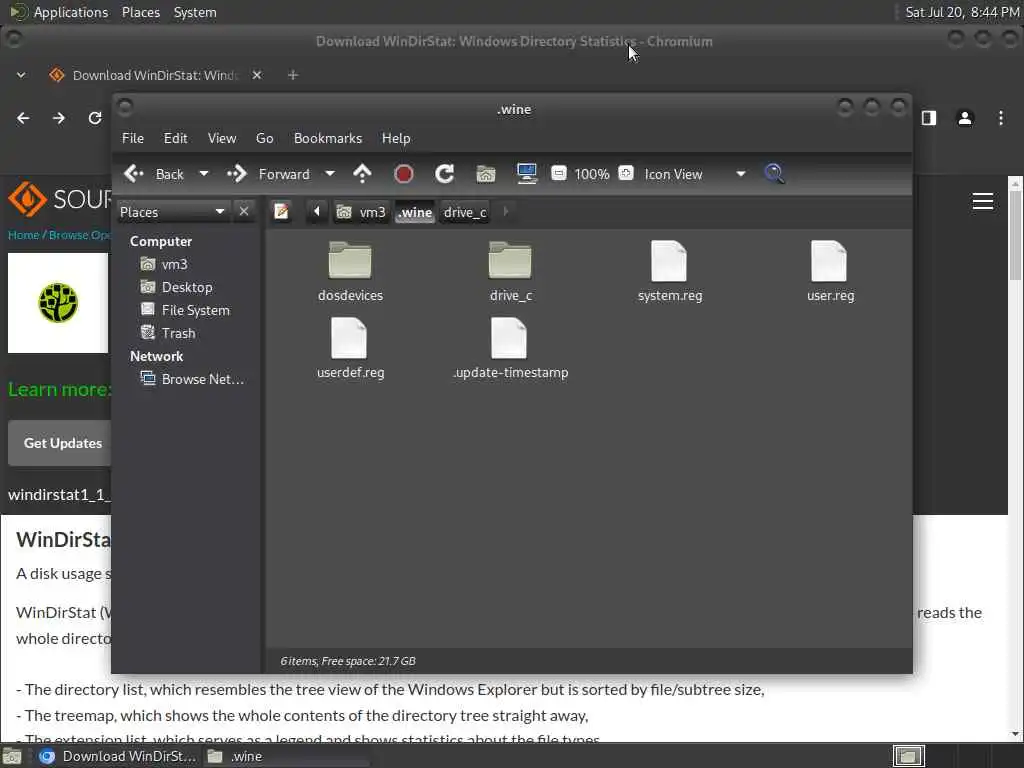Viewport: 1024px width, 768px height.
Task: Zoom out with the minus icon
Action: (x=558, y=173)
